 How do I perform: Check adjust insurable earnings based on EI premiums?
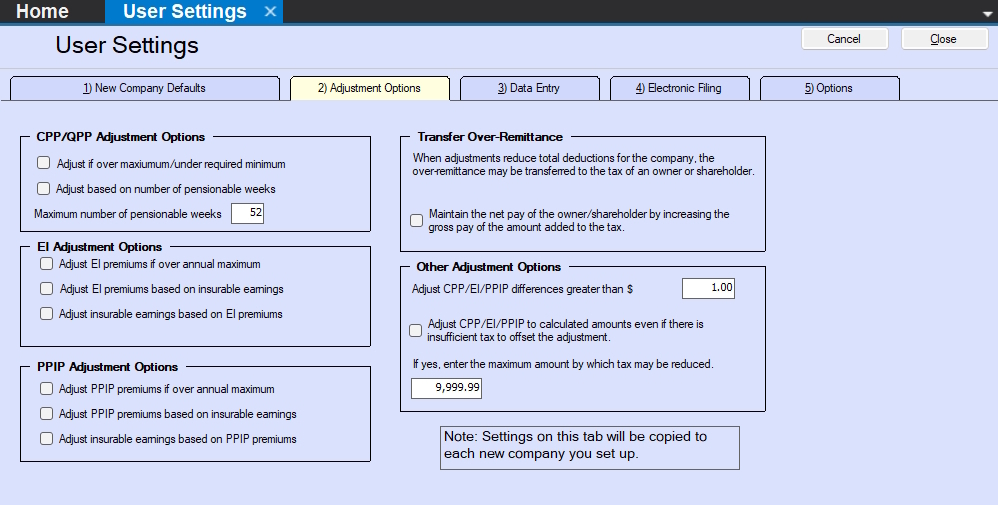click(x=46, y=314)
